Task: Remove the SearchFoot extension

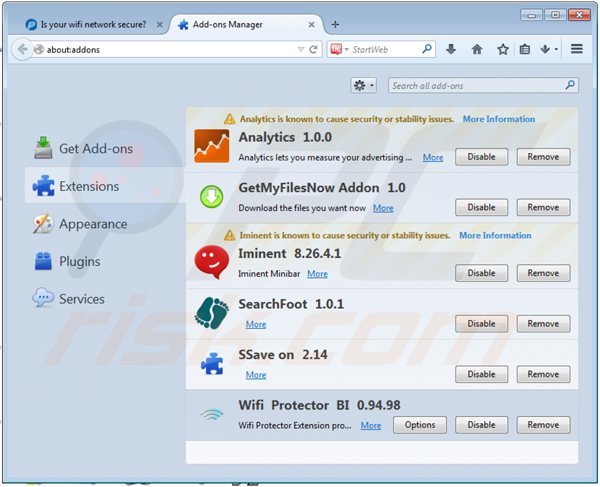Action: pyautogui.click(x=543, y=324)
